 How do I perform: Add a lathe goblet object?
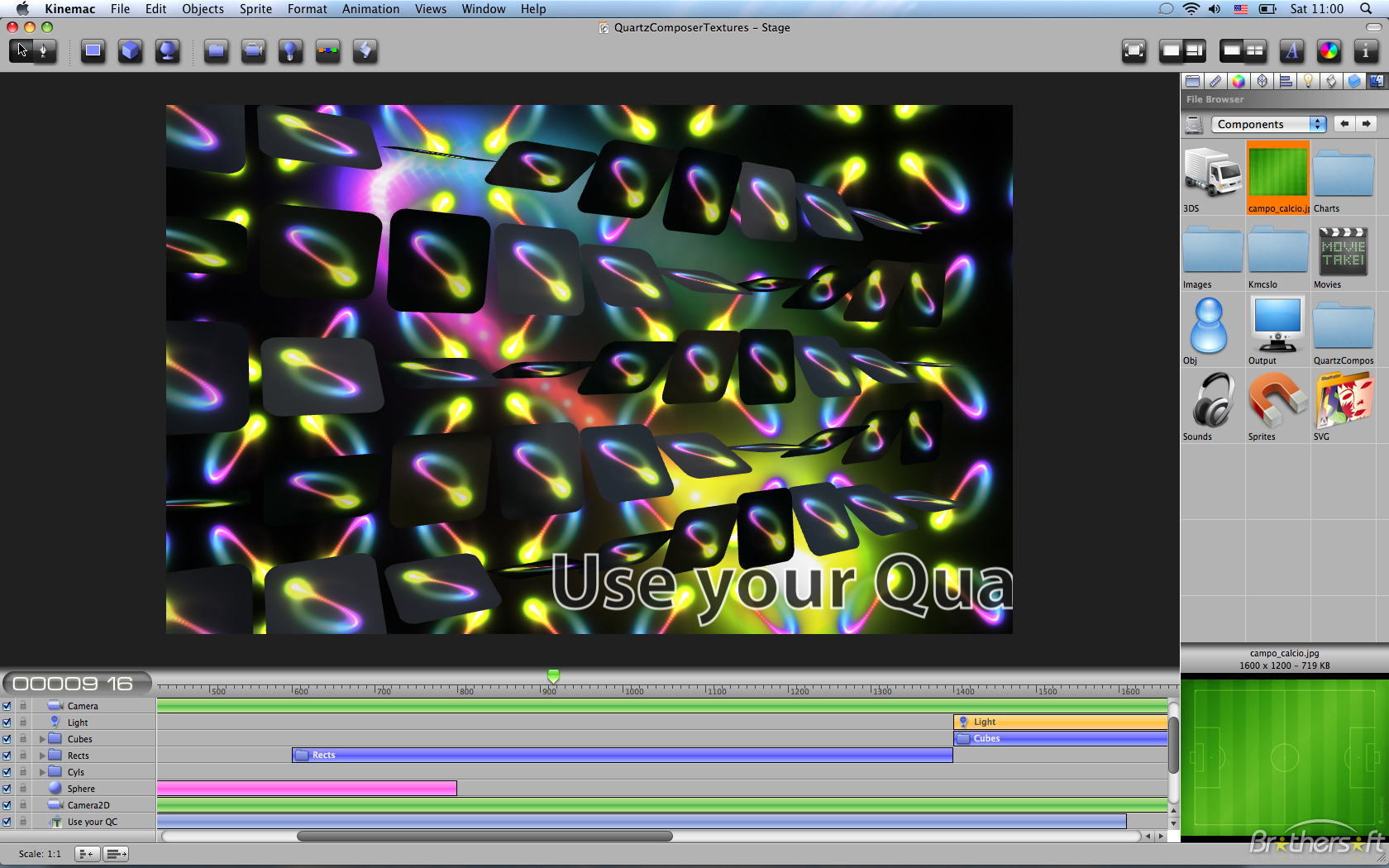(x=168, y=51)
